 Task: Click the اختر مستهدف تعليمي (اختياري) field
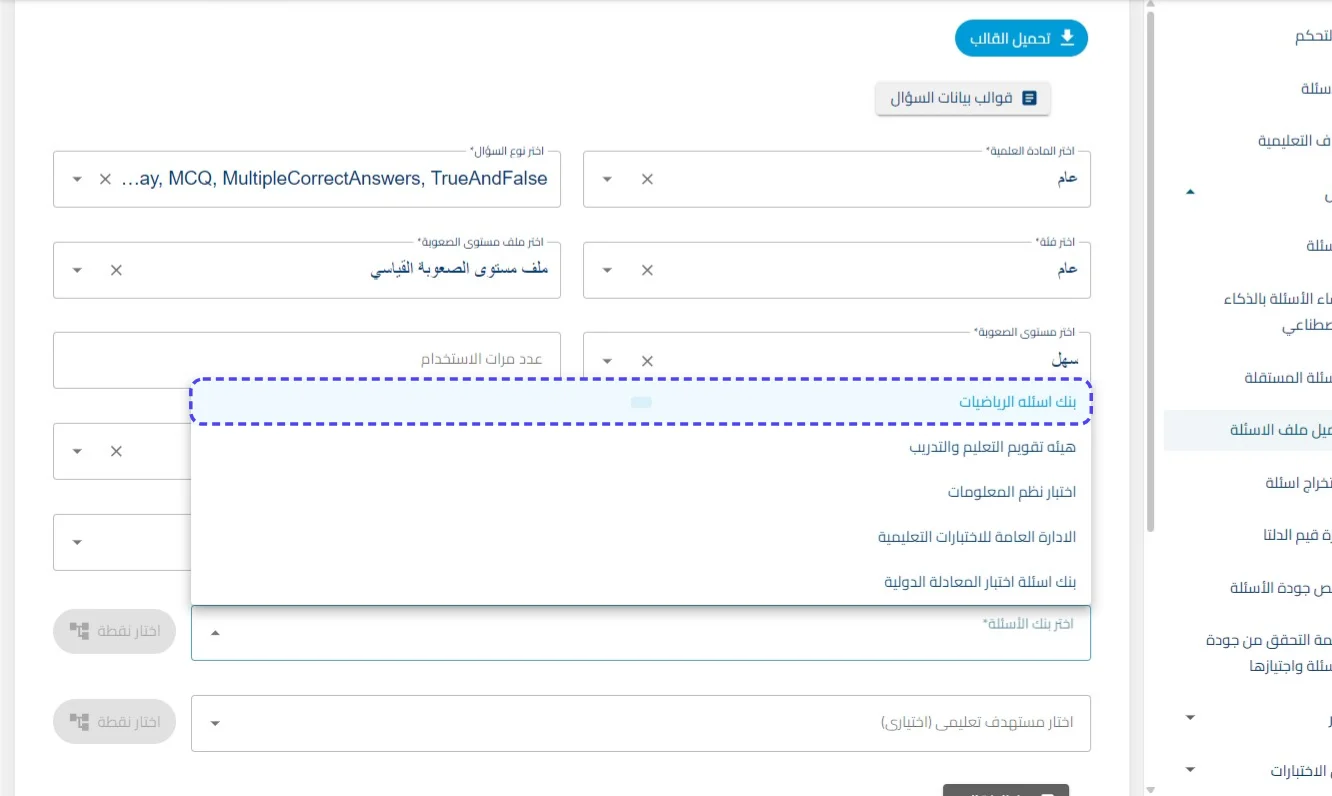click(x=641, y=723)
